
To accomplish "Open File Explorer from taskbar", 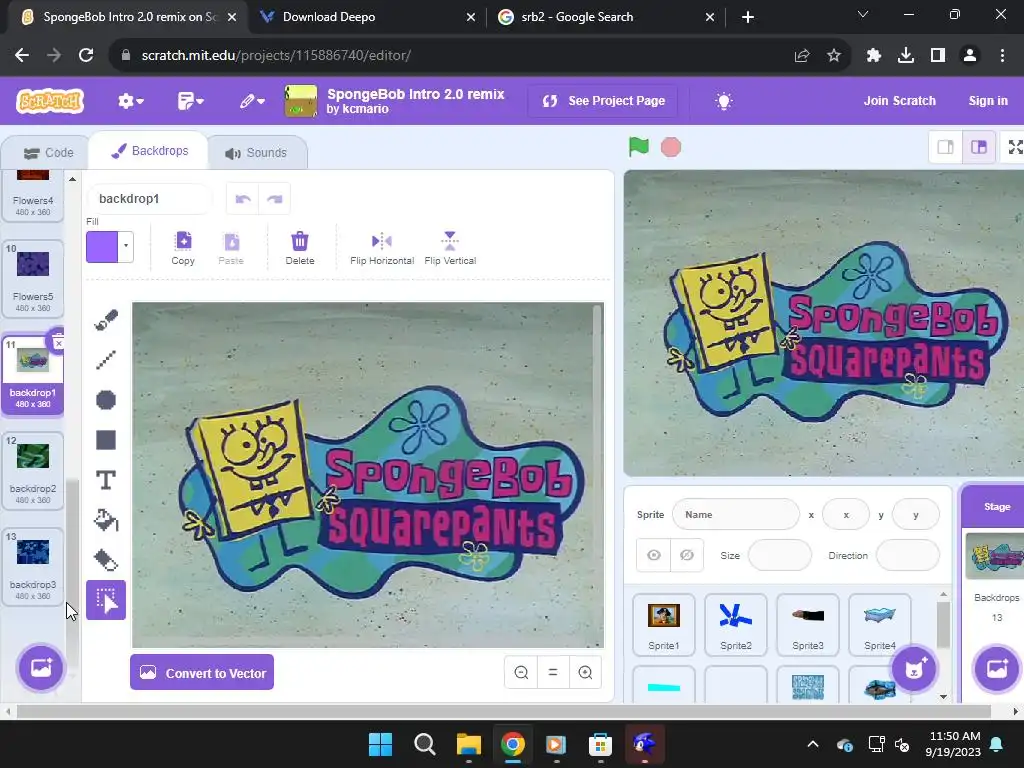I will (469, 744).
